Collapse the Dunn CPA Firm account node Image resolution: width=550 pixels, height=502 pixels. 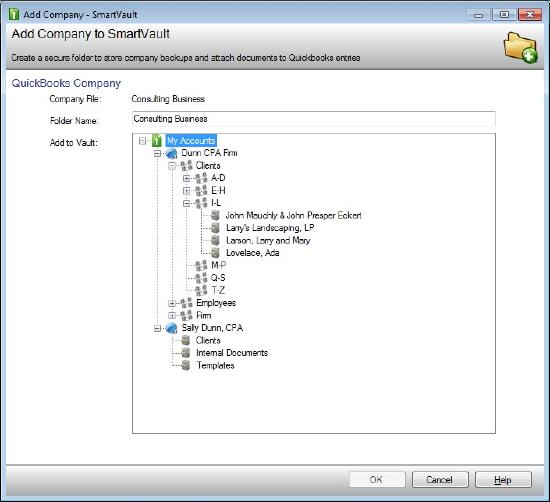157,153
